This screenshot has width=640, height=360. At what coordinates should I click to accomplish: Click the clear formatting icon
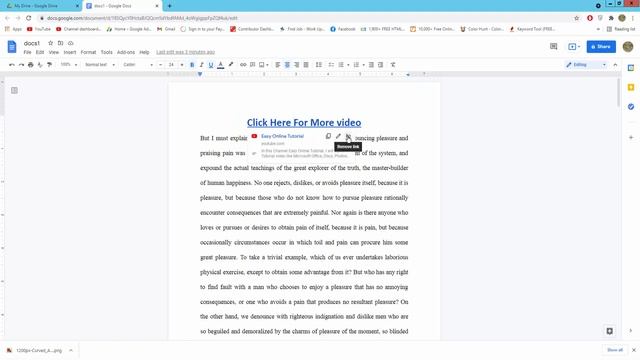(393, 64)
